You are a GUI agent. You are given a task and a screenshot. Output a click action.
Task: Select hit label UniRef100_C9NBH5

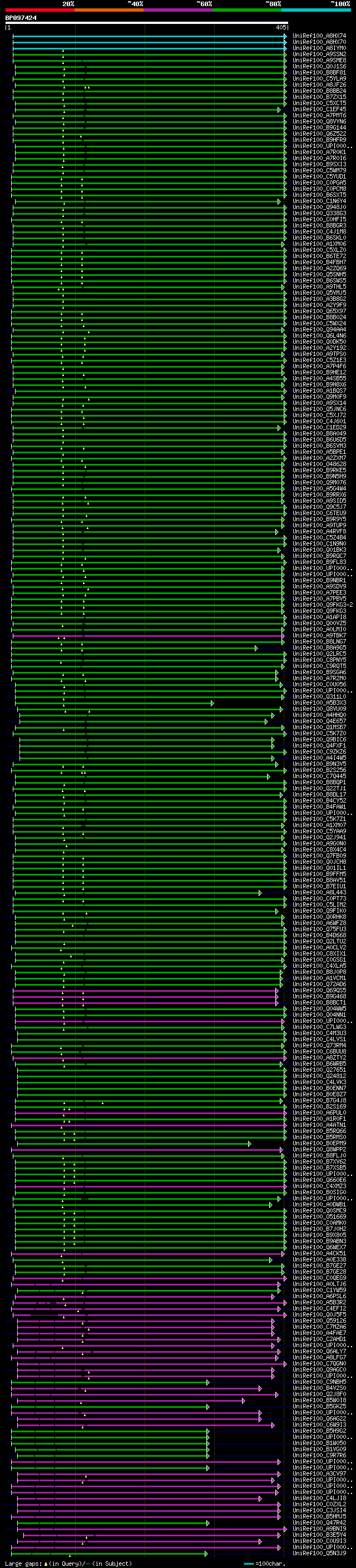(319, 1382)
